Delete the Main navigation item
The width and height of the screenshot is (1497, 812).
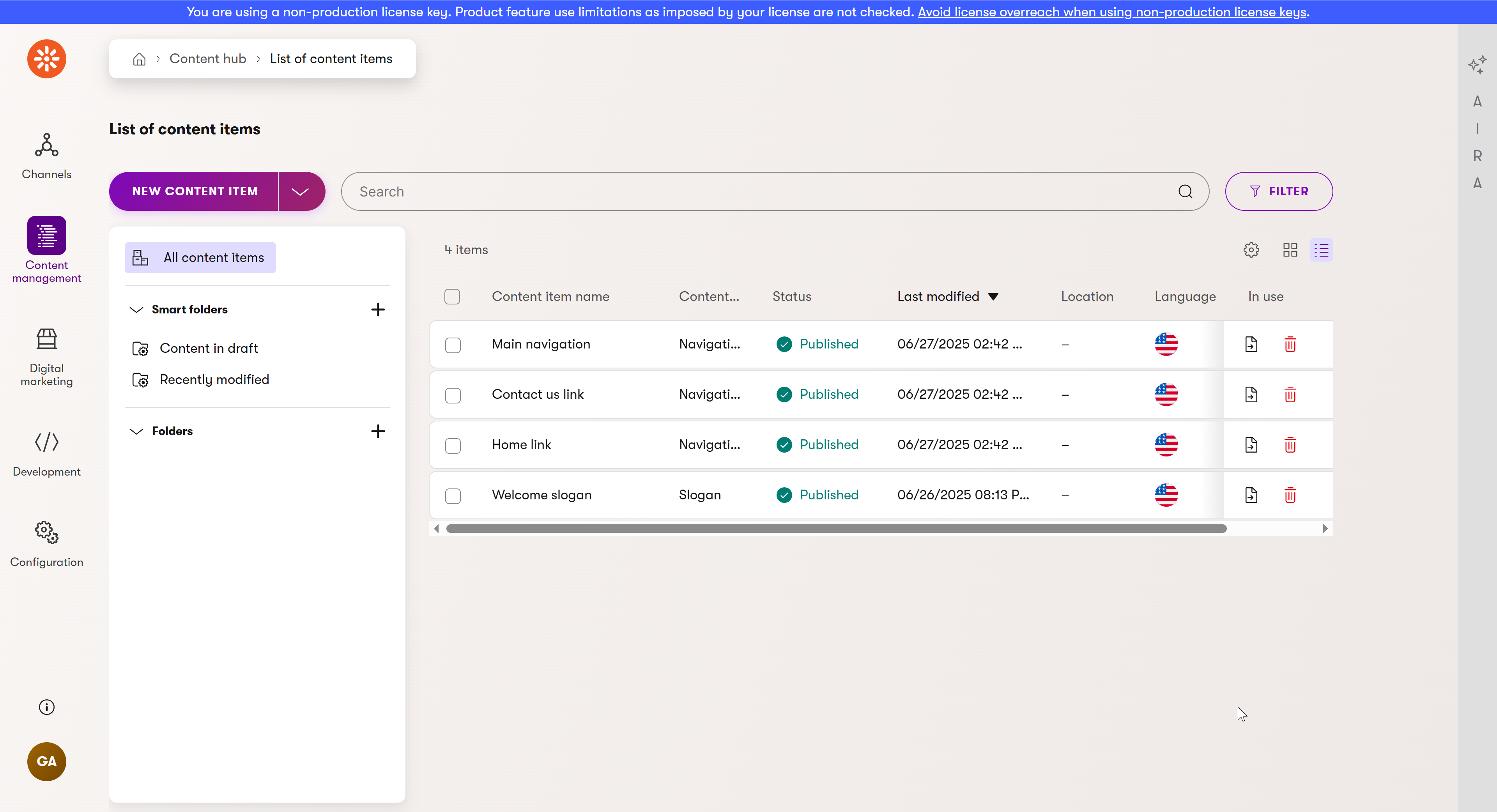tap(1290, 344)
